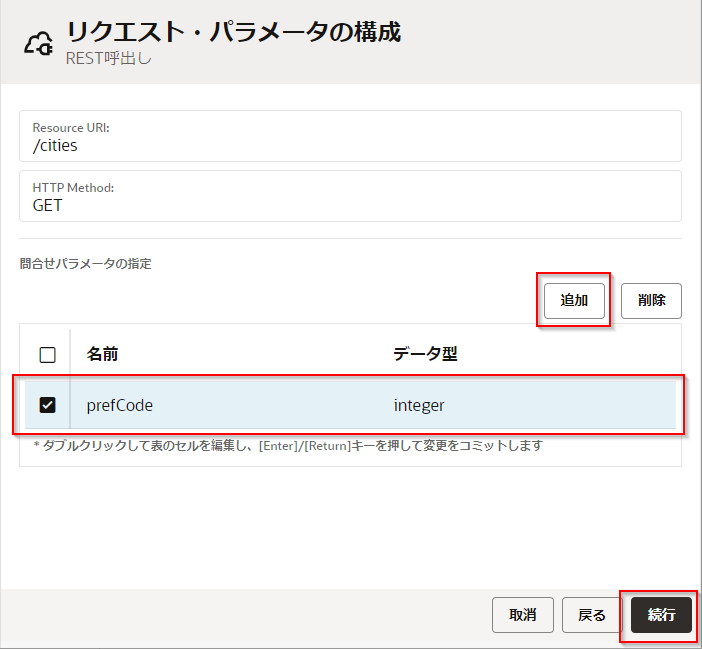This screenshot has width=702, height=649.
Task: Click the REST cloud plug icon
Action: (37, 44)
